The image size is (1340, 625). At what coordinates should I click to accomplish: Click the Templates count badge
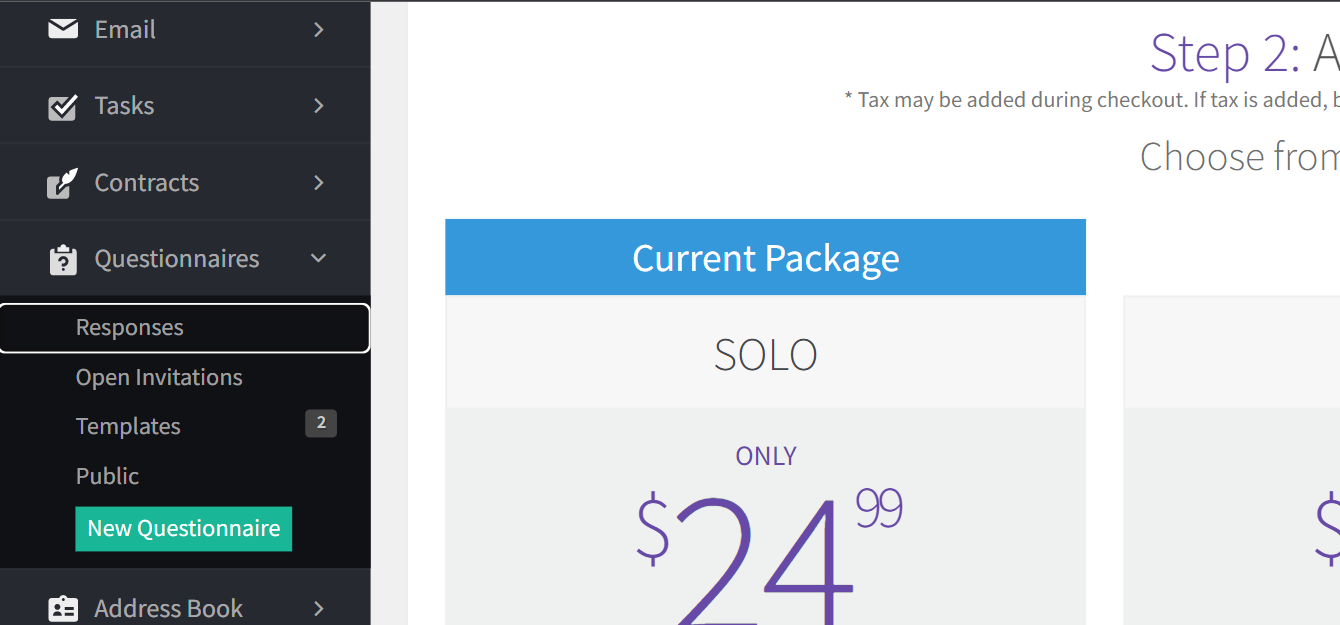pyautogui.click(x=321, y=423)
